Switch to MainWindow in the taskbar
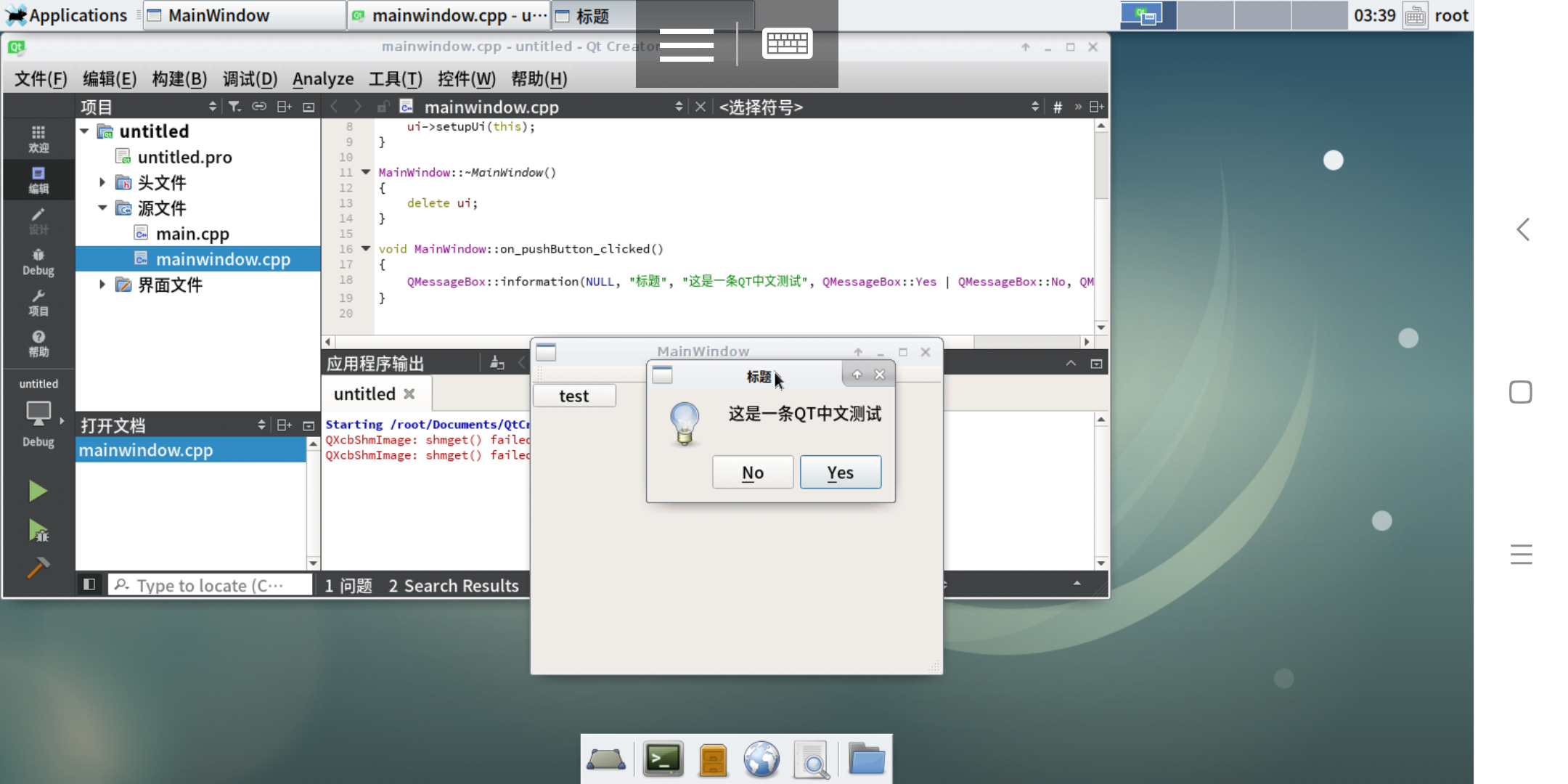Image resolution: width=1568 pixels, height=784 pixels. (245, 15)
